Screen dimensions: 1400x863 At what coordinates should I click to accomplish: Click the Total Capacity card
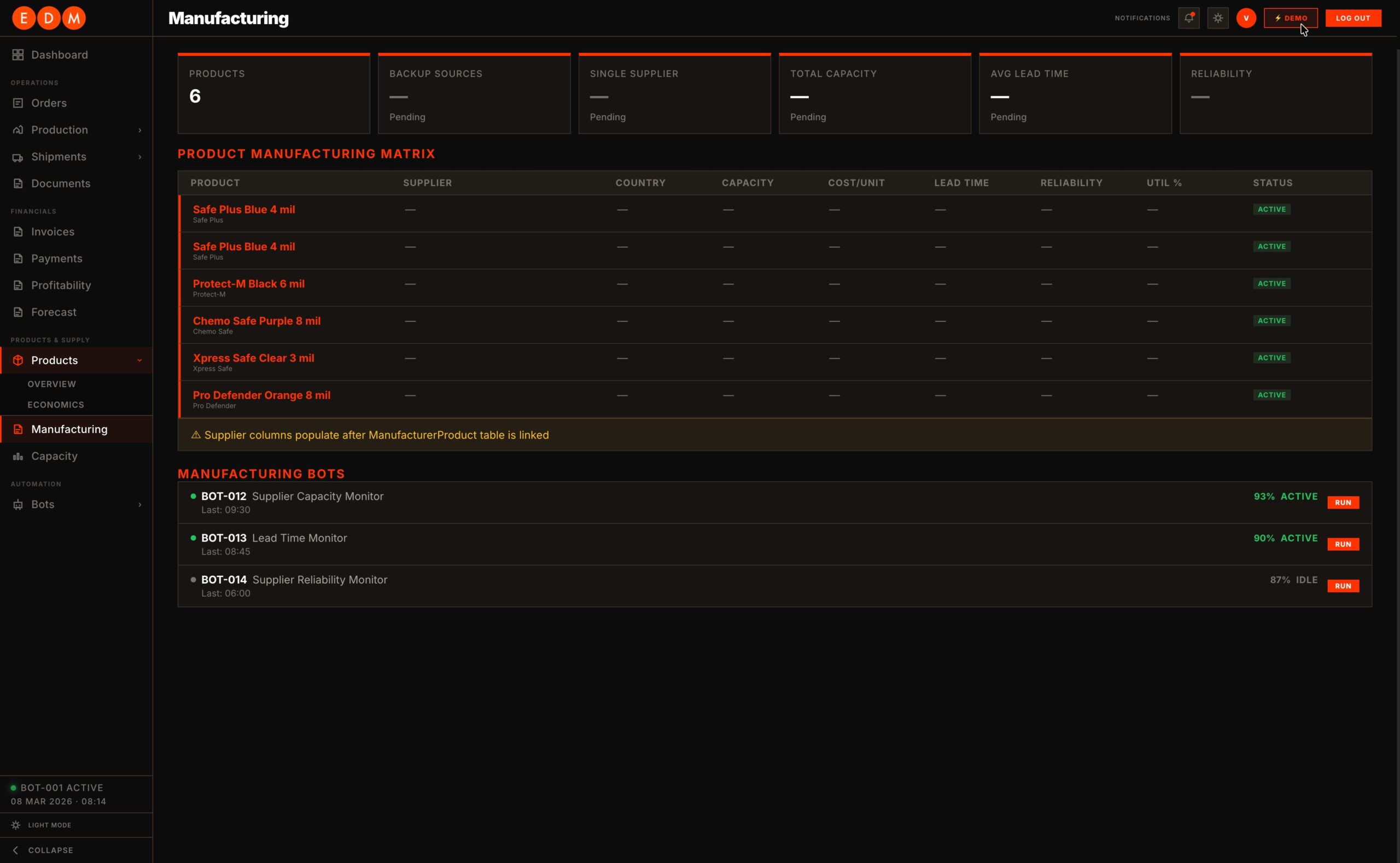[x=875, y=94]
